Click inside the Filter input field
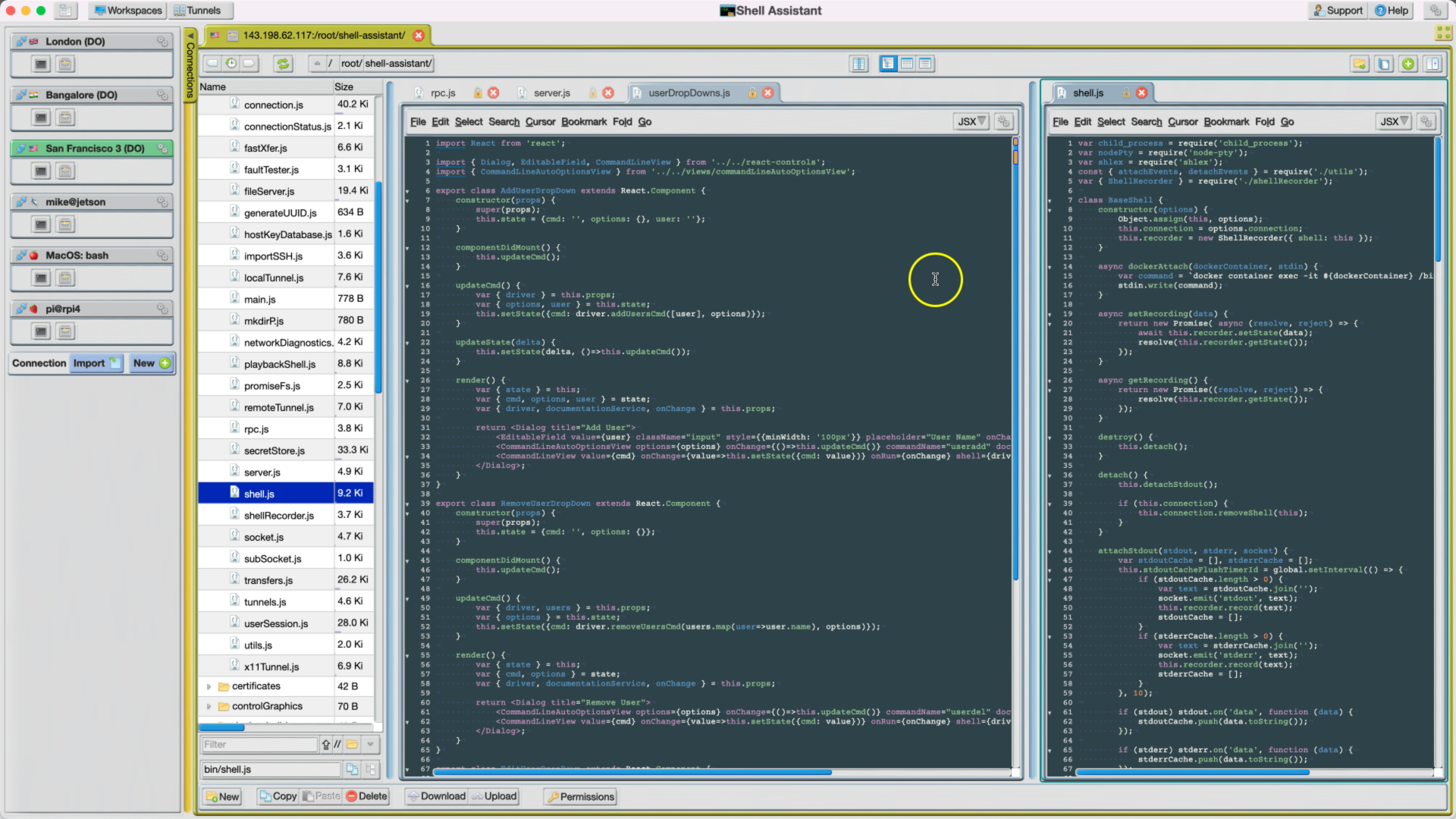This screenshot has width=1456, height=819. point(259,744)
